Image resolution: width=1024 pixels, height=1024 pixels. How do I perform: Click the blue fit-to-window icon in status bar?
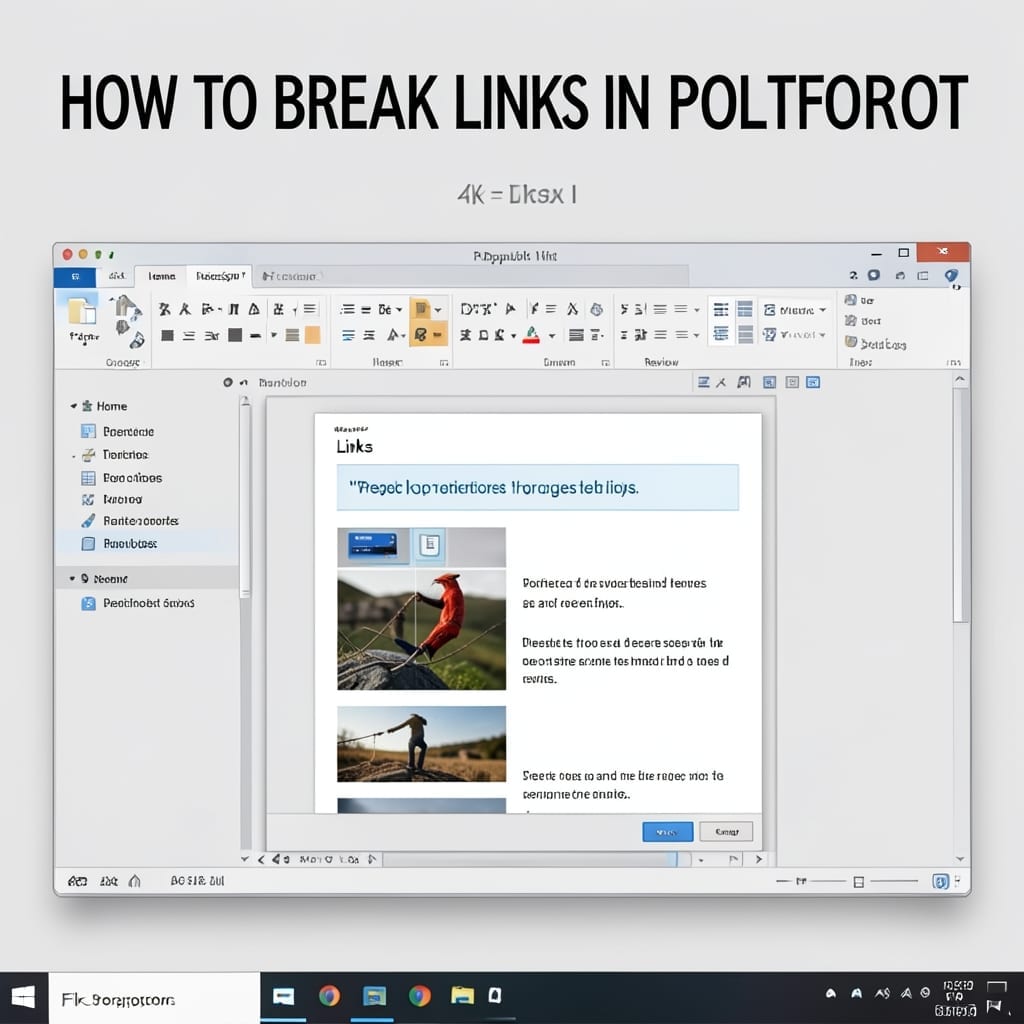pyautogui.click(x=940, y=882)
